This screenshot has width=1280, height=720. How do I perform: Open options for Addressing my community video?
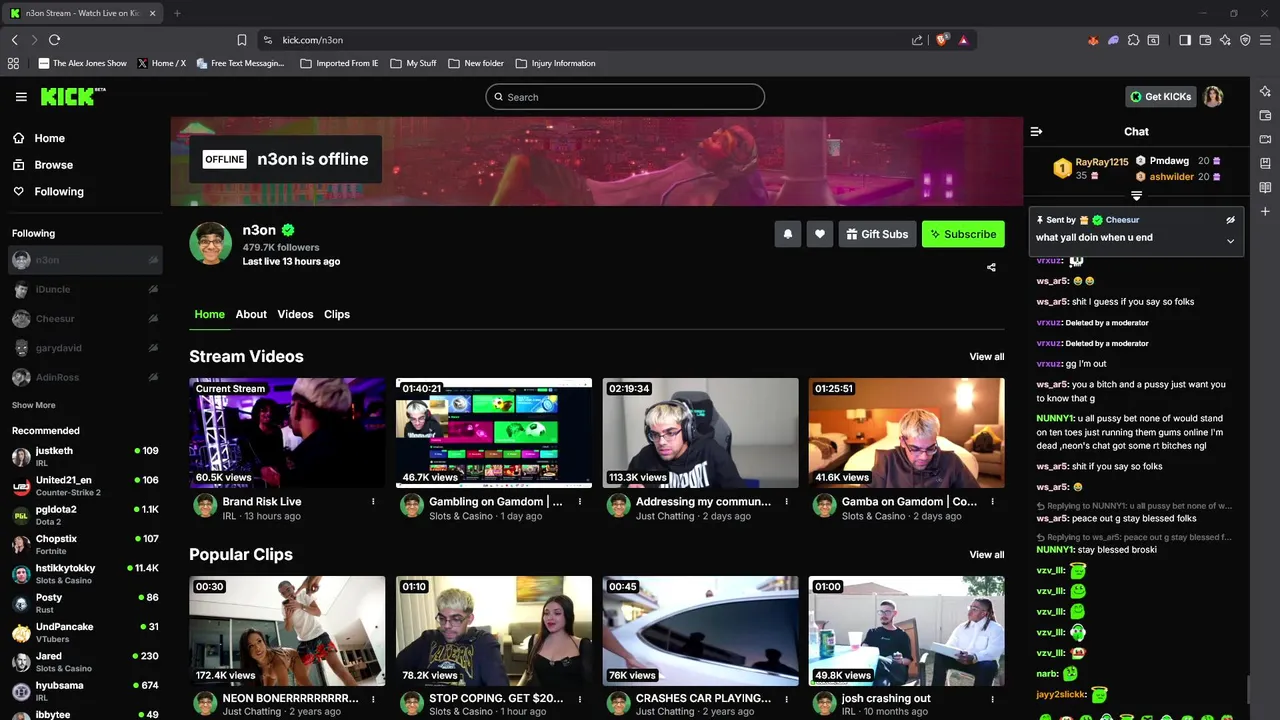click(x=786, y=502)
